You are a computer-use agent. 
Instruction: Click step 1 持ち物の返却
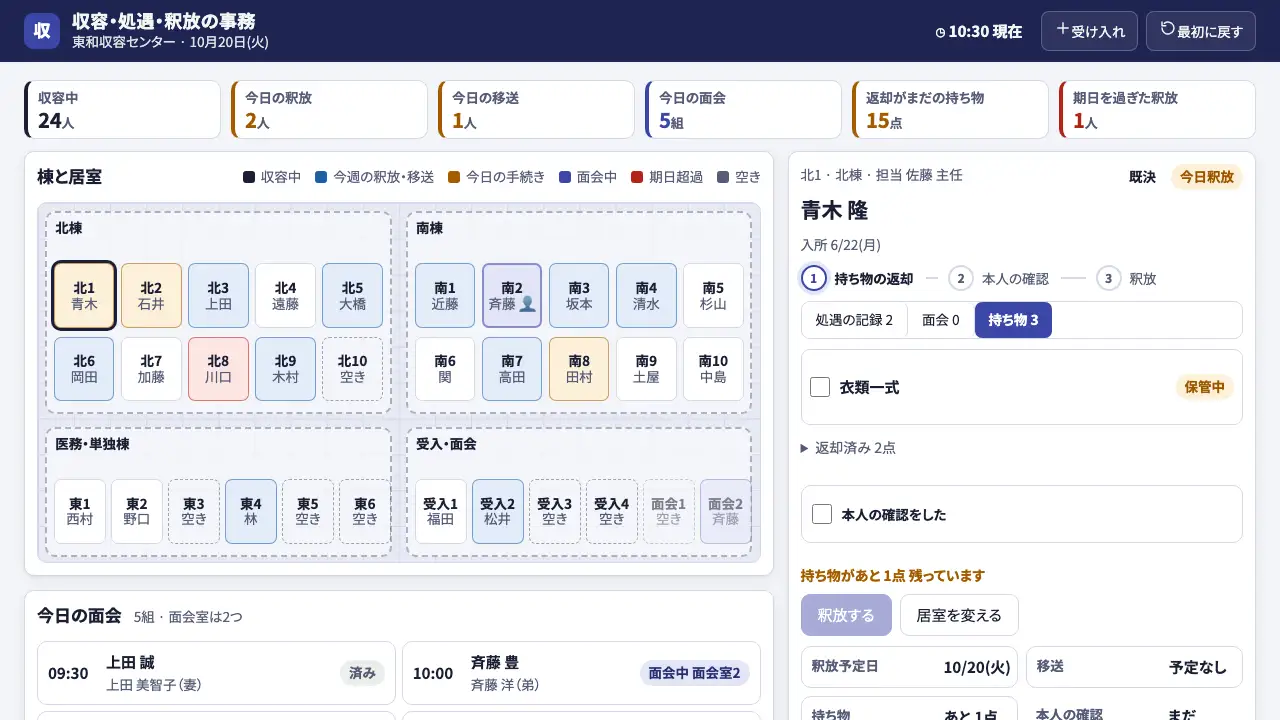(x=859, y=278)
